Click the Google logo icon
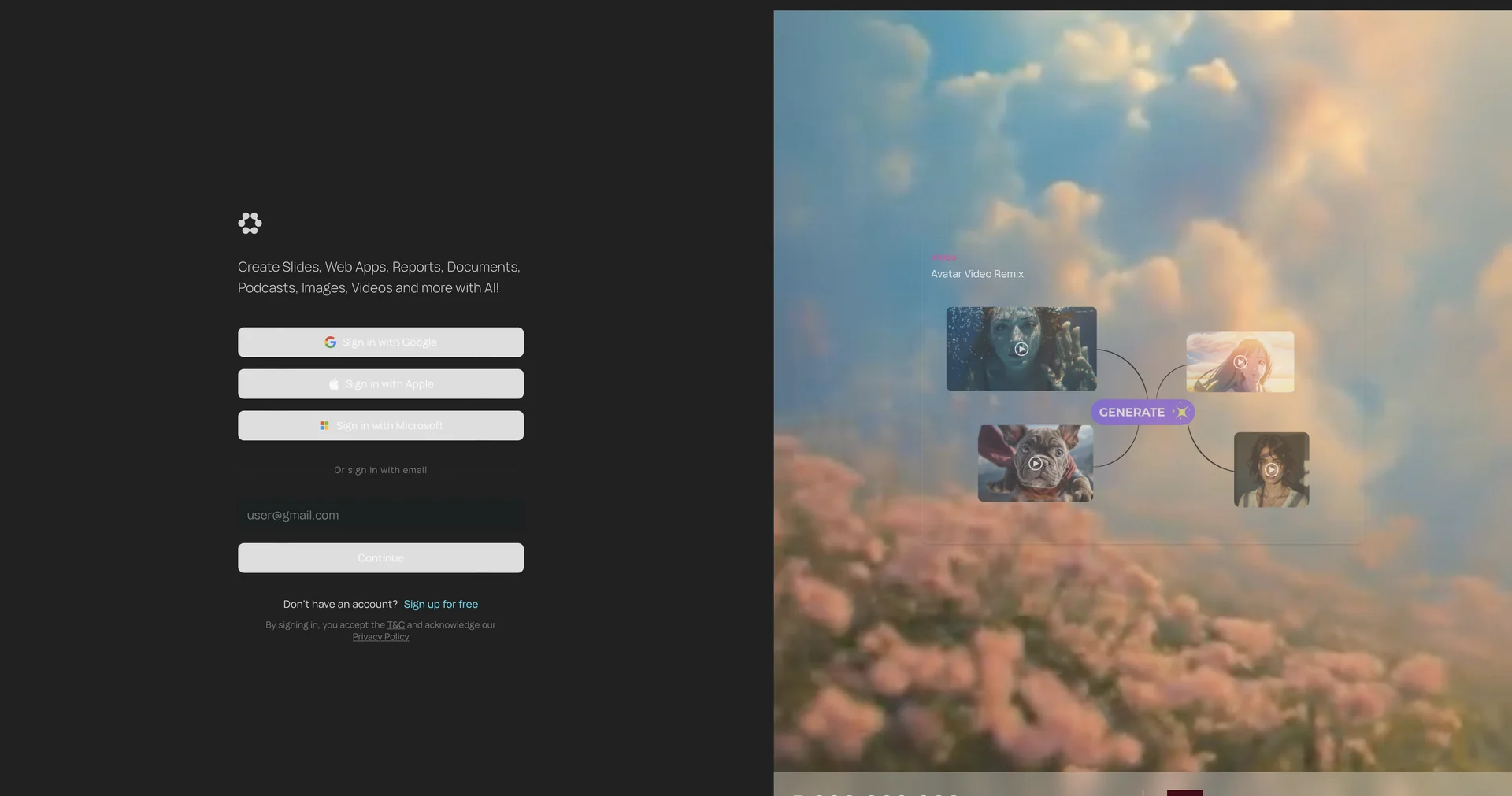The height and width of the screenshot is (796, 1512). 331,342
